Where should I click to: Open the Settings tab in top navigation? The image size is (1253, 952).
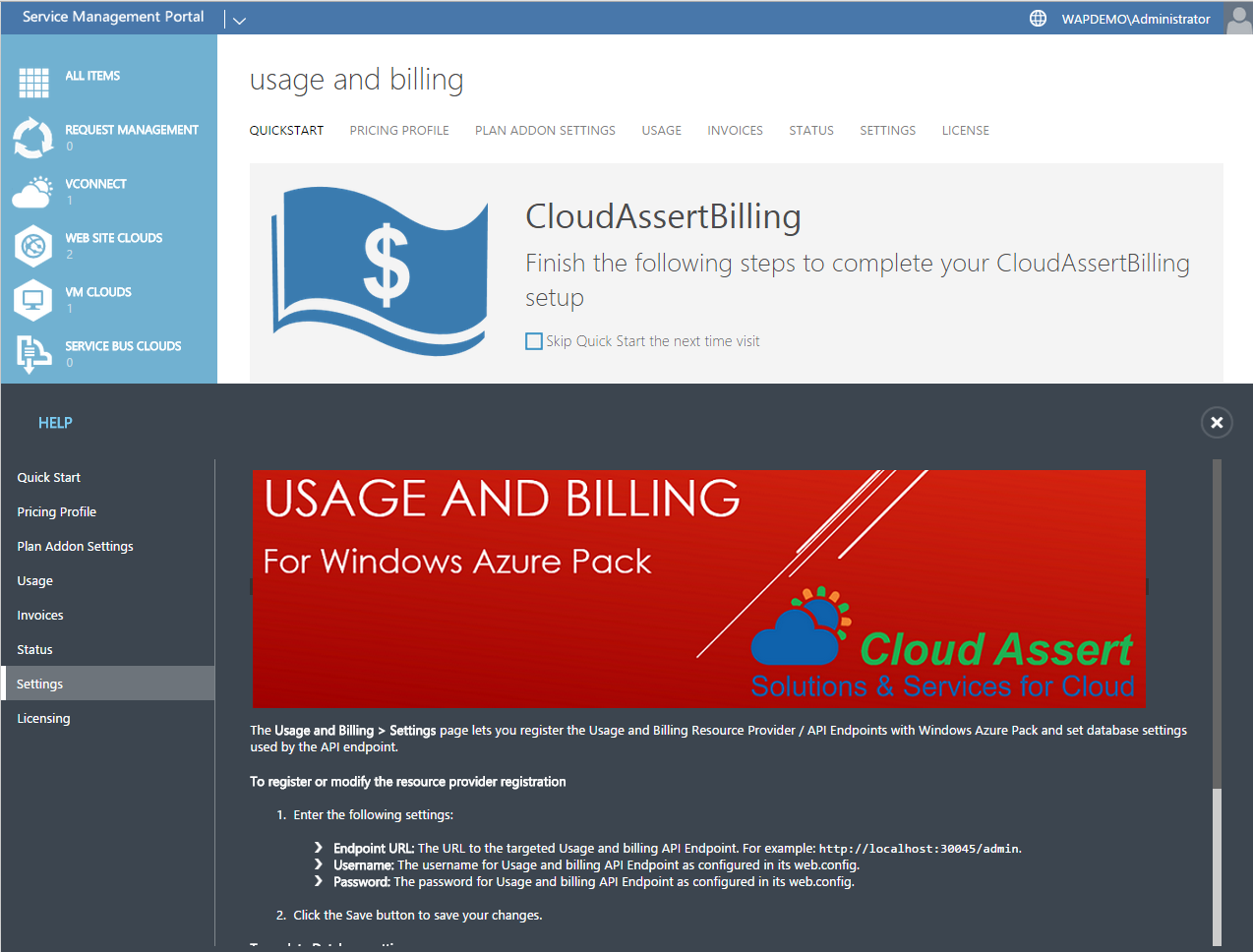pos(887,130)
